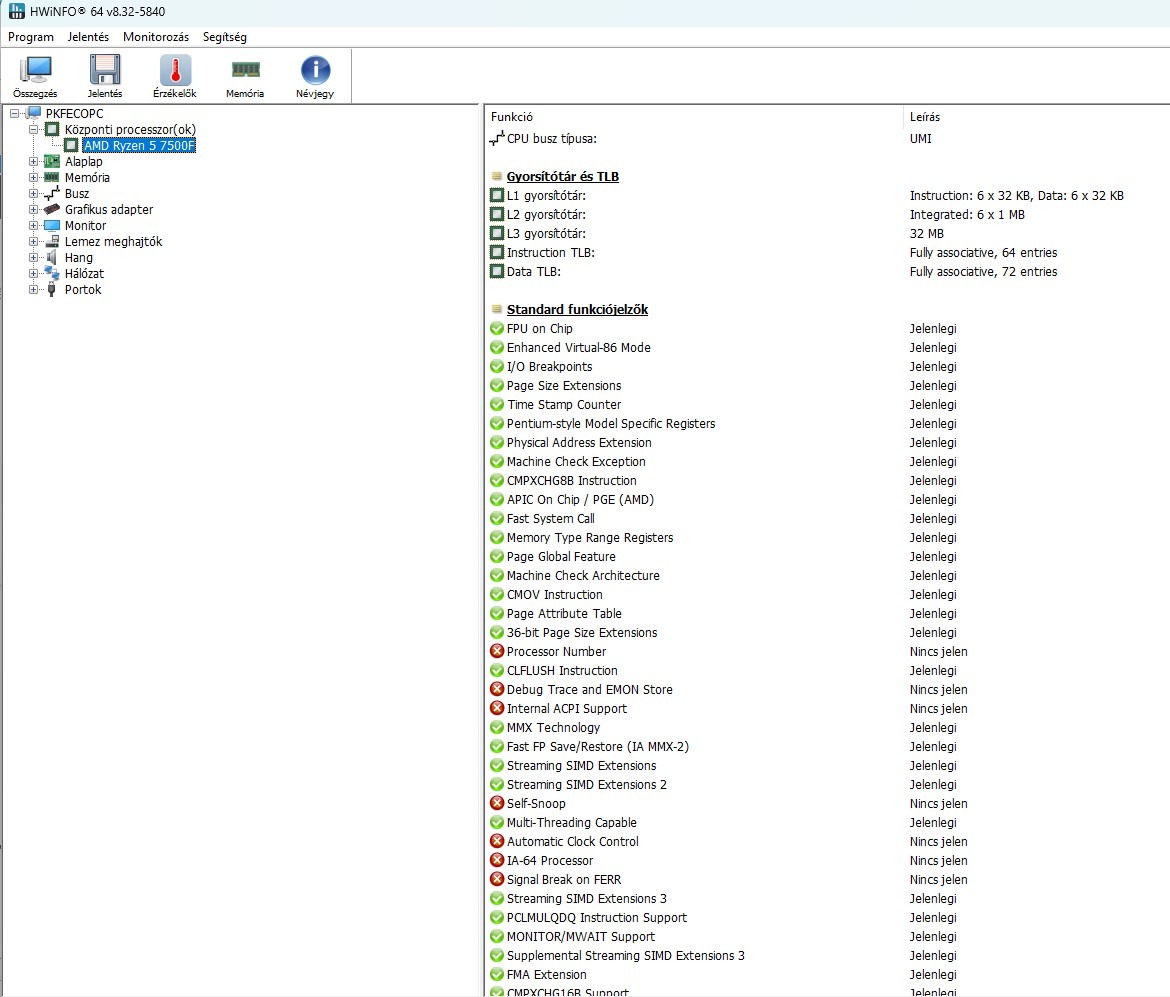Collapse the PKFECOPC root node
The width and height of the screenshot is (1170, 997).
coord(14,113)
